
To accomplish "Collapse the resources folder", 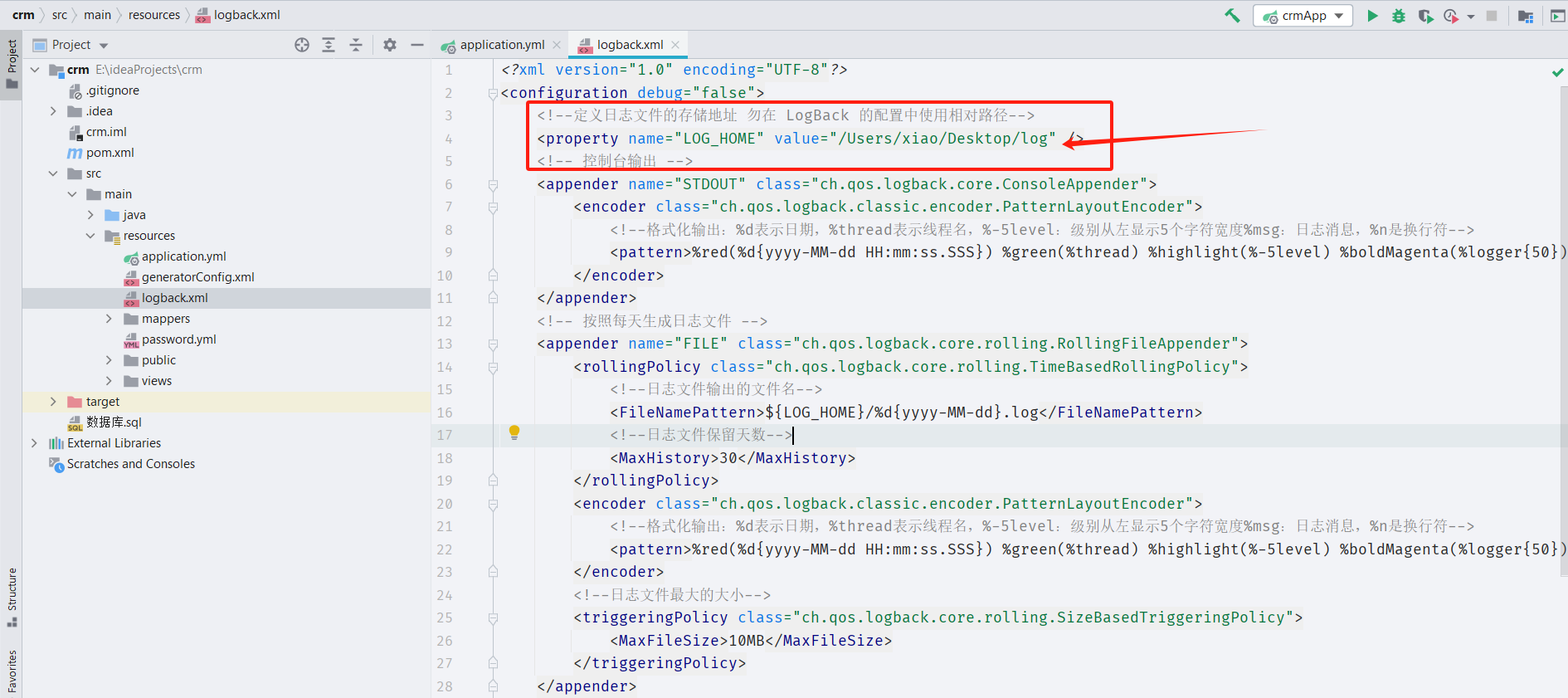I will pyautogui.click(x=90, y=236).
